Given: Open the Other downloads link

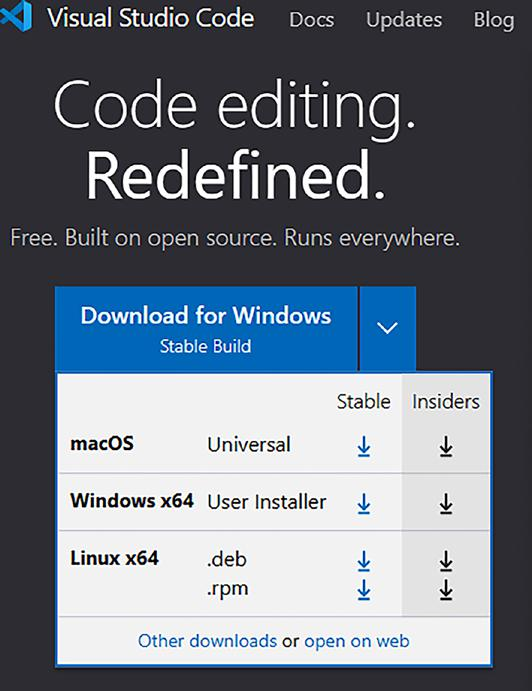Looking at the screenshot, I should click(207, 641).
